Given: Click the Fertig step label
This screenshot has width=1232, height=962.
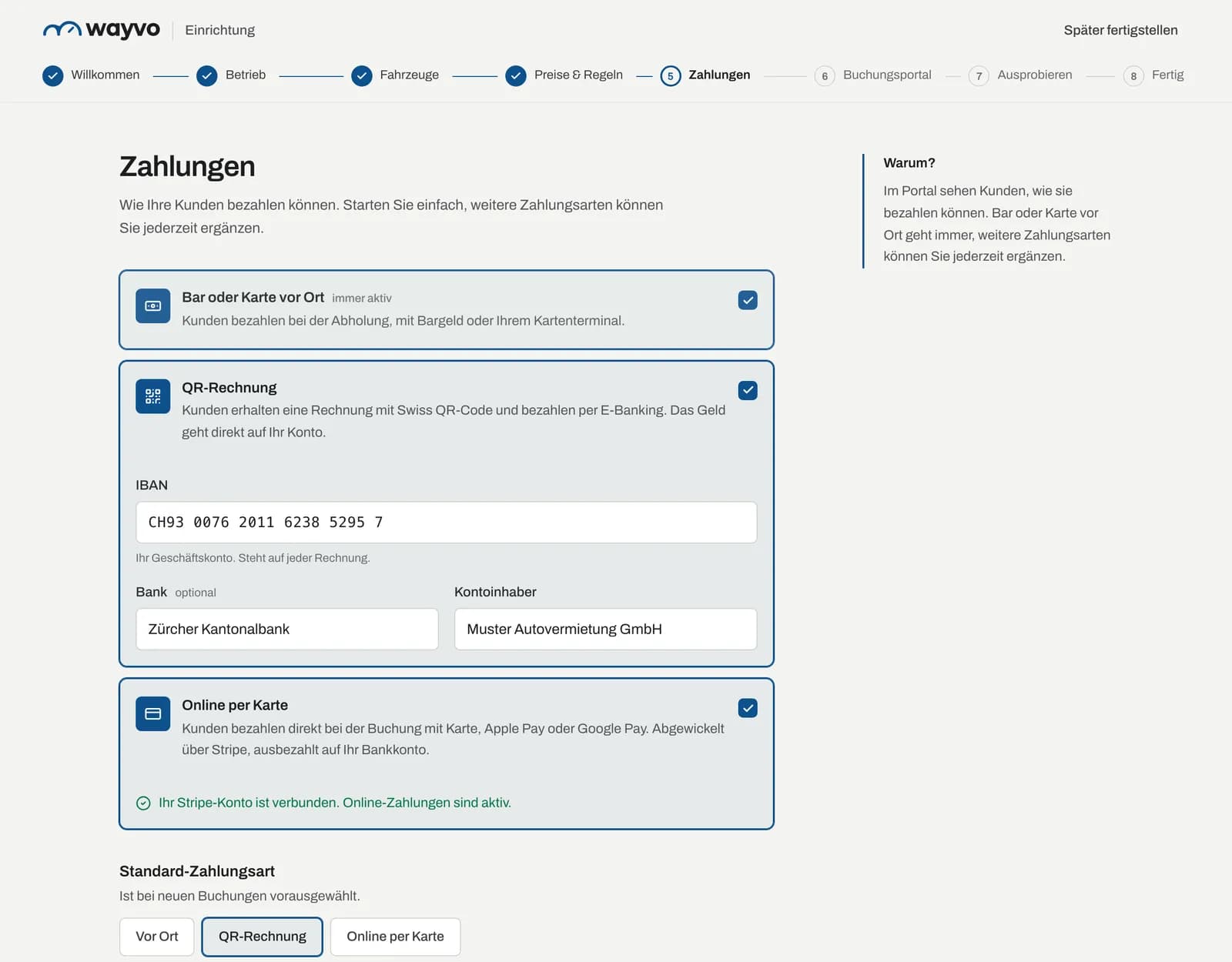Looking at the screenshot, I should (x=1168, y=75).
